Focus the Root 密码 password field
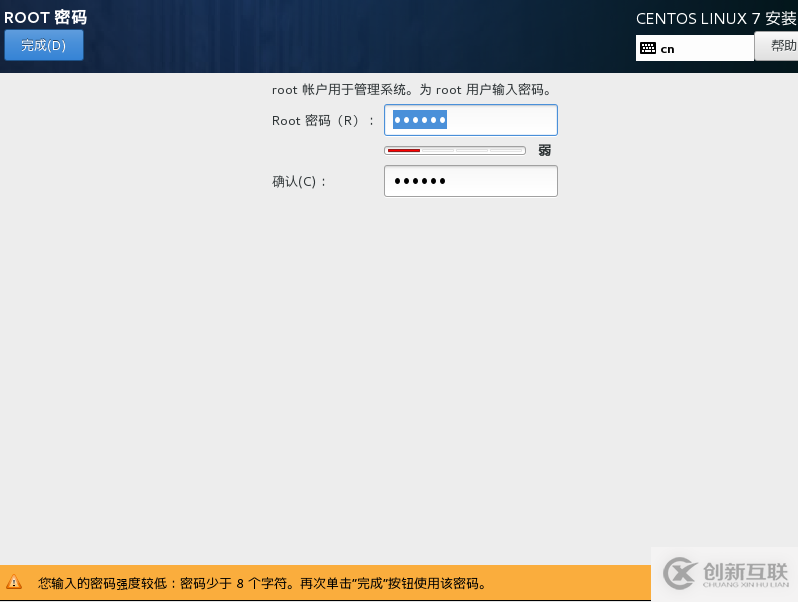Screen dimensions: 798x602 (x=471, y=120)
